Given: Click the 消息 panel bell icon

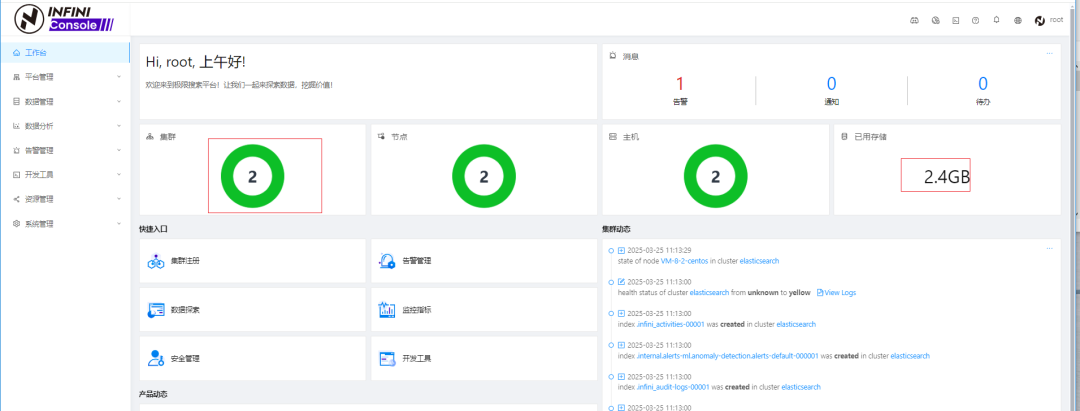Looking at the screenshot, I should click(x=612, y=56).
